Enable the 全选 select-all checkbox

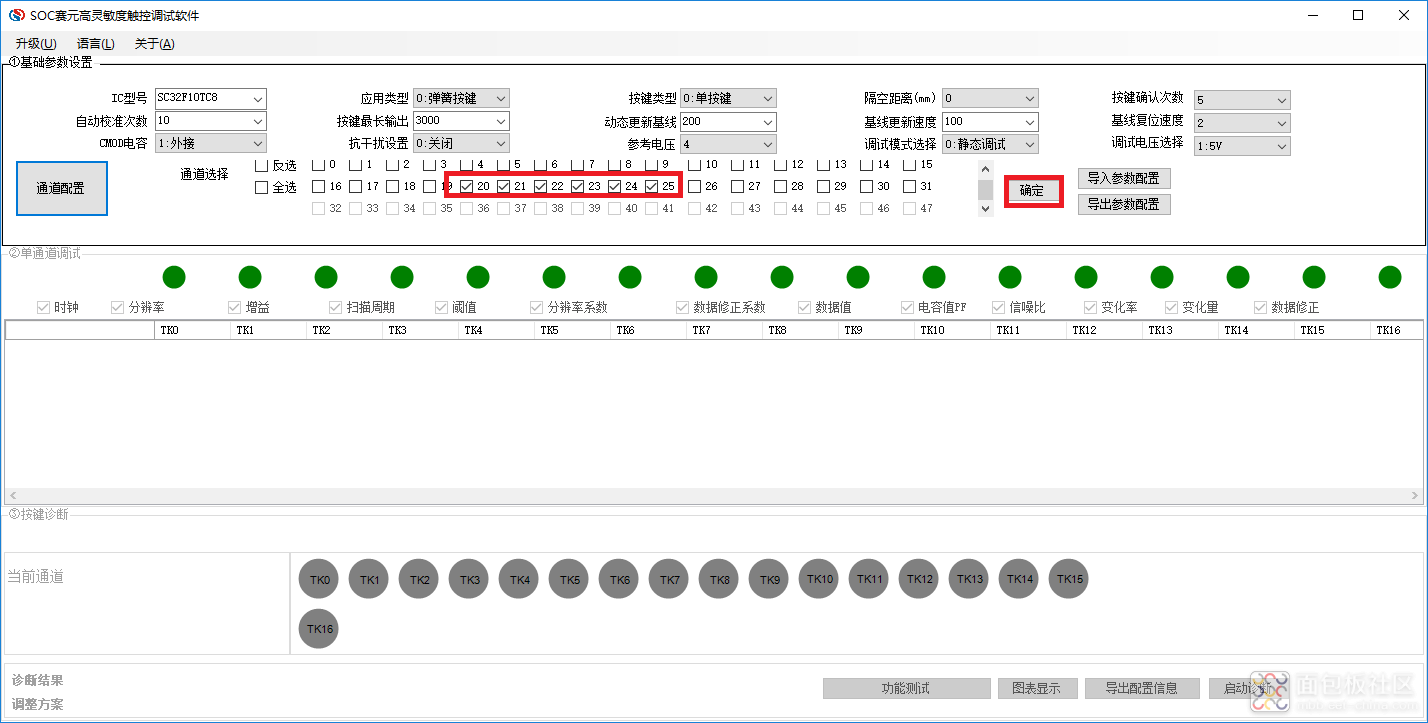[262, 187]
